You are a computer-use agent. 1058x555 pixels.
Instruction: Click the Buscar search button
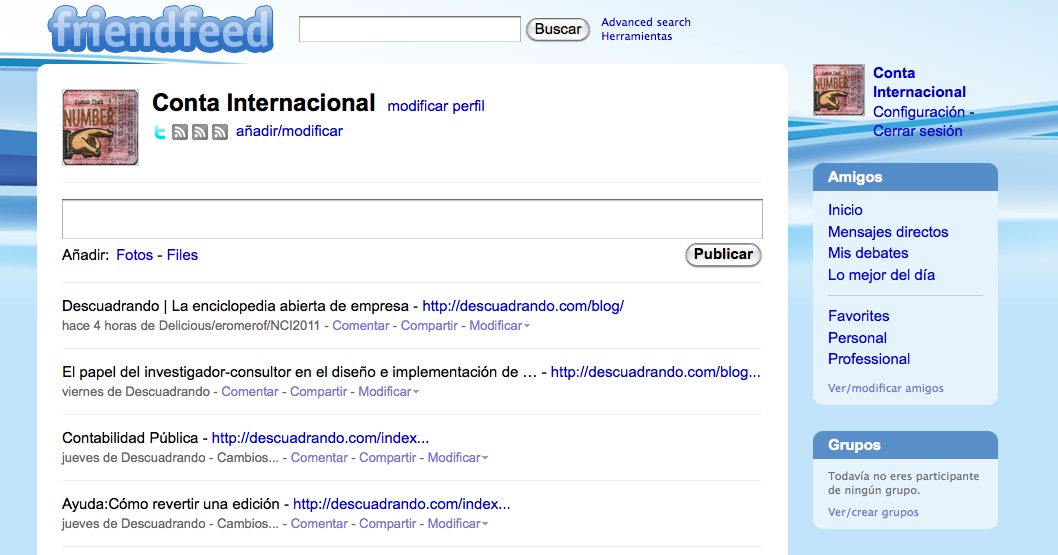pyautogui.click(x=558, y=29)
